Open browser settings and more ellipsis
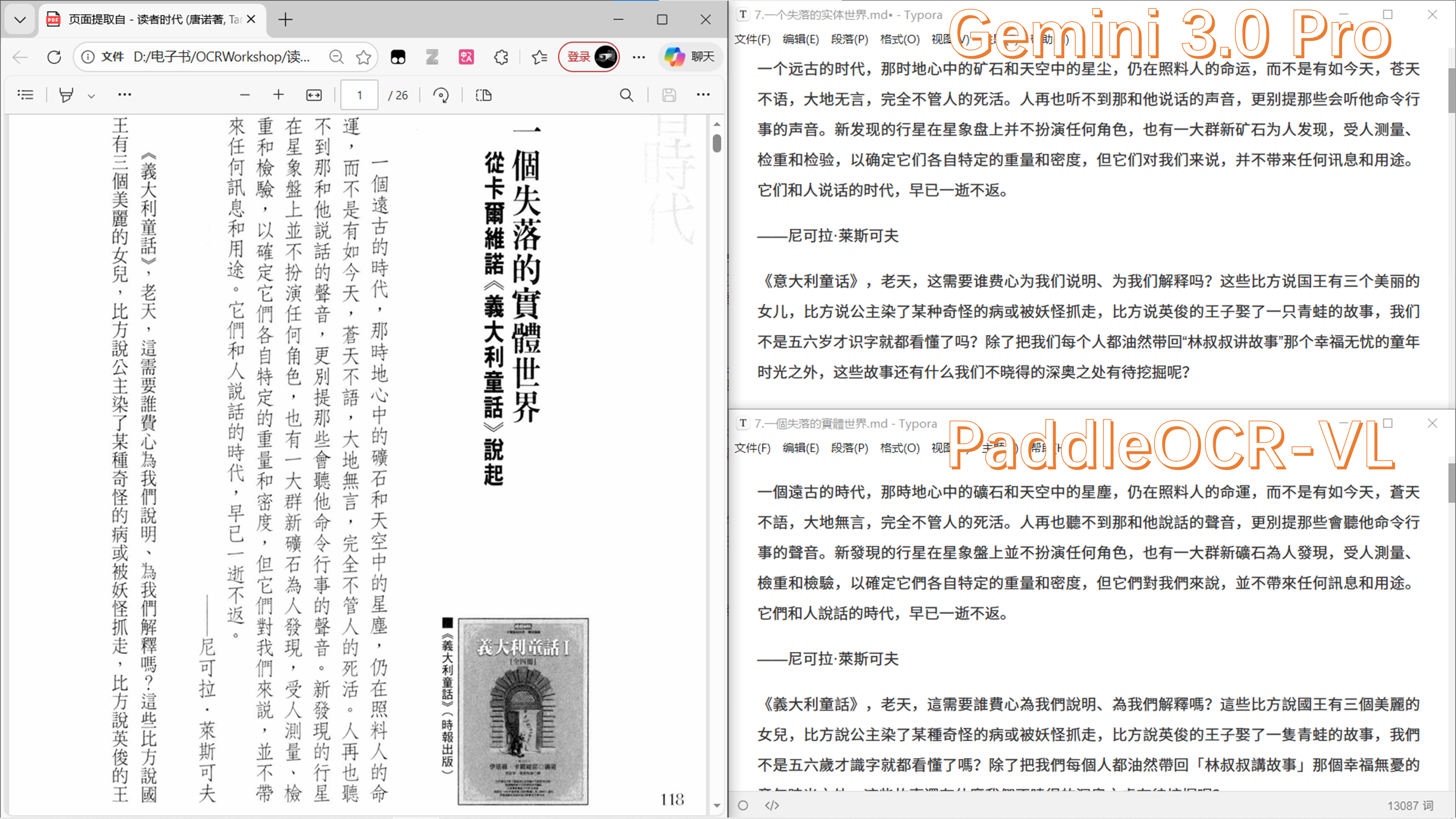Viewport: 1456px width, 819px height. tap(639, 56)
